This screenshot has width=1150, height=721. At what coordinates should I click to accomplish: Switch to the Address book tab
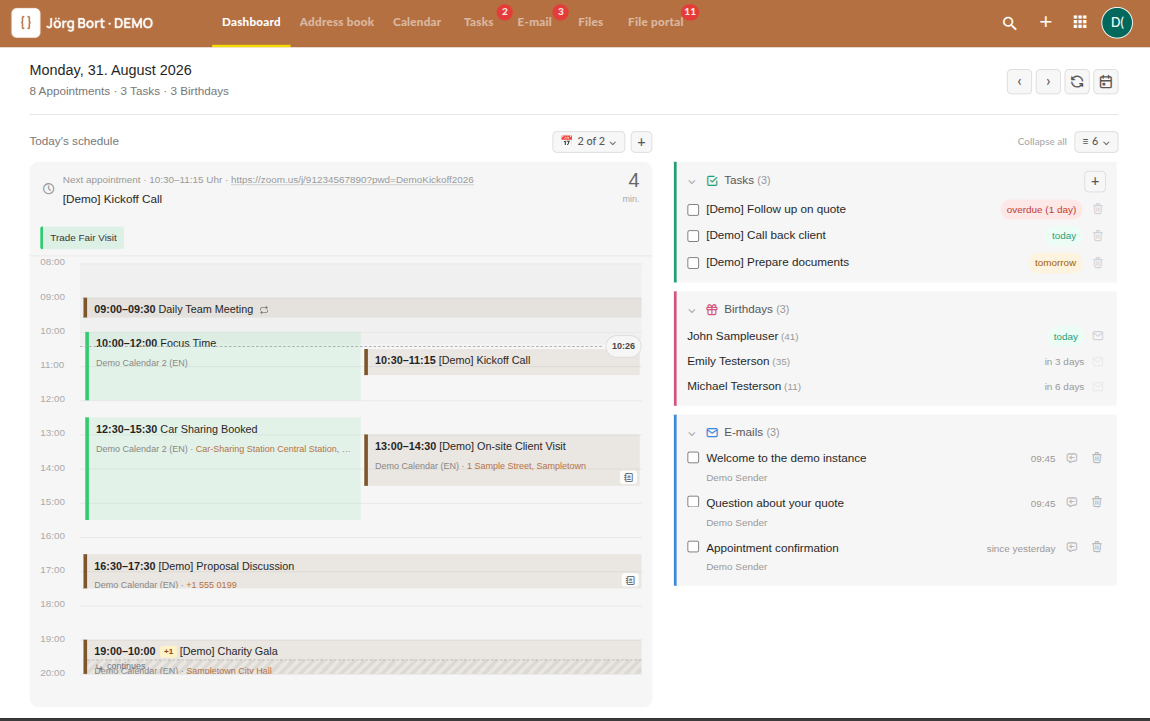pos(337,22)
